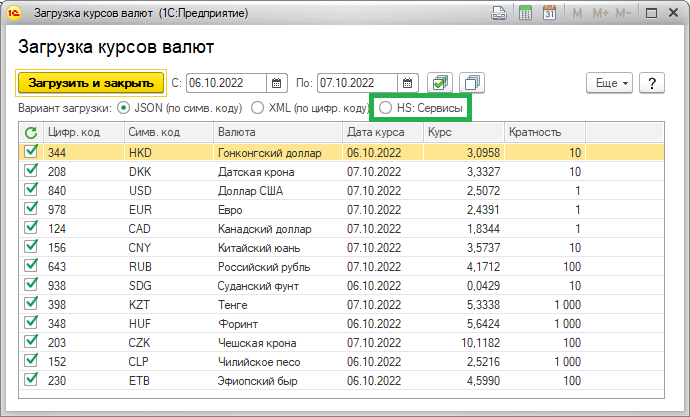Click the Канадский доллар cell
Viewport: 690px width, 417px height.
tap(278, 229)
